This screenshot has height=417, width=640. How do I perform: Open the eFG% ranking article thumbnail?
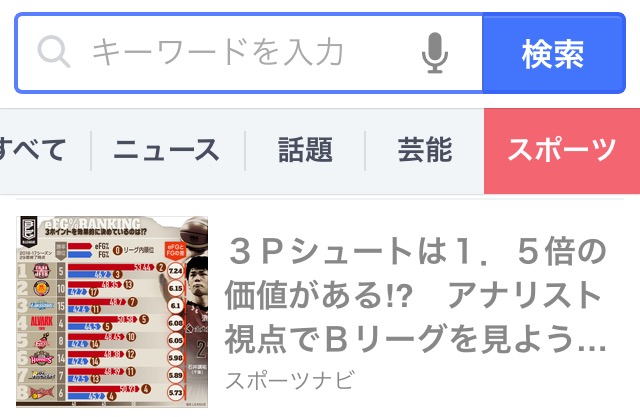pyautogui.click(x=112, y=312)
